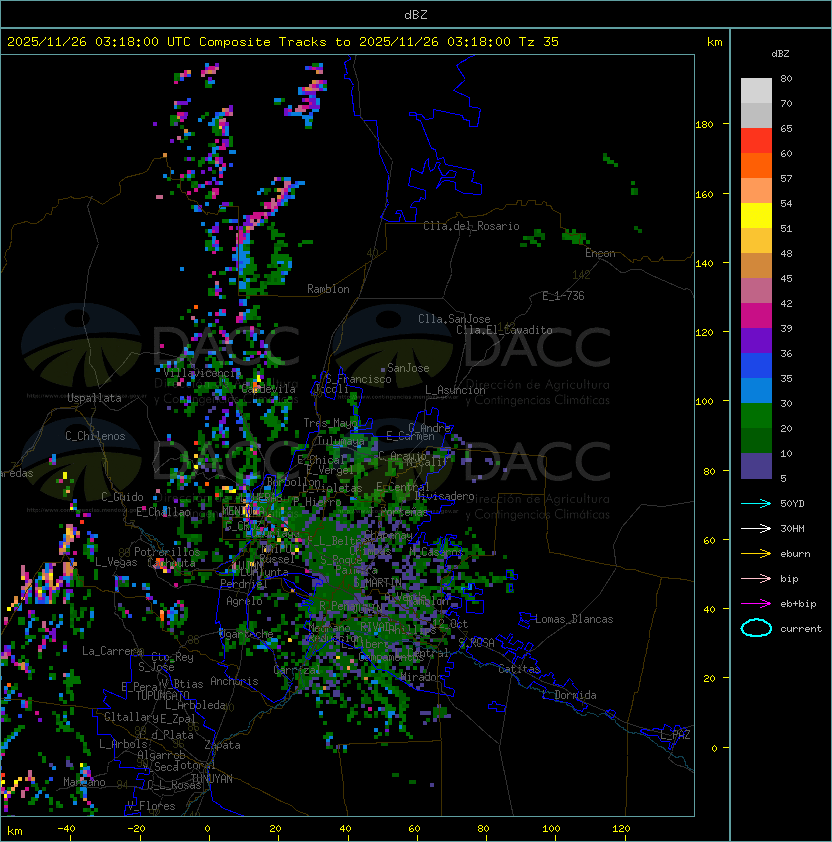Click the 'Tres_Mayo' map label
Viewport: 832px width, 842px height.
point(330,423)
